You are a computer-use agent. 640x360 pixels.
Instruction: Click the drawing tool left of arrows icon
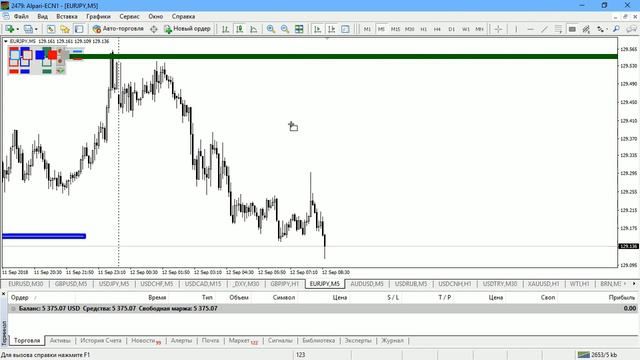586,29
